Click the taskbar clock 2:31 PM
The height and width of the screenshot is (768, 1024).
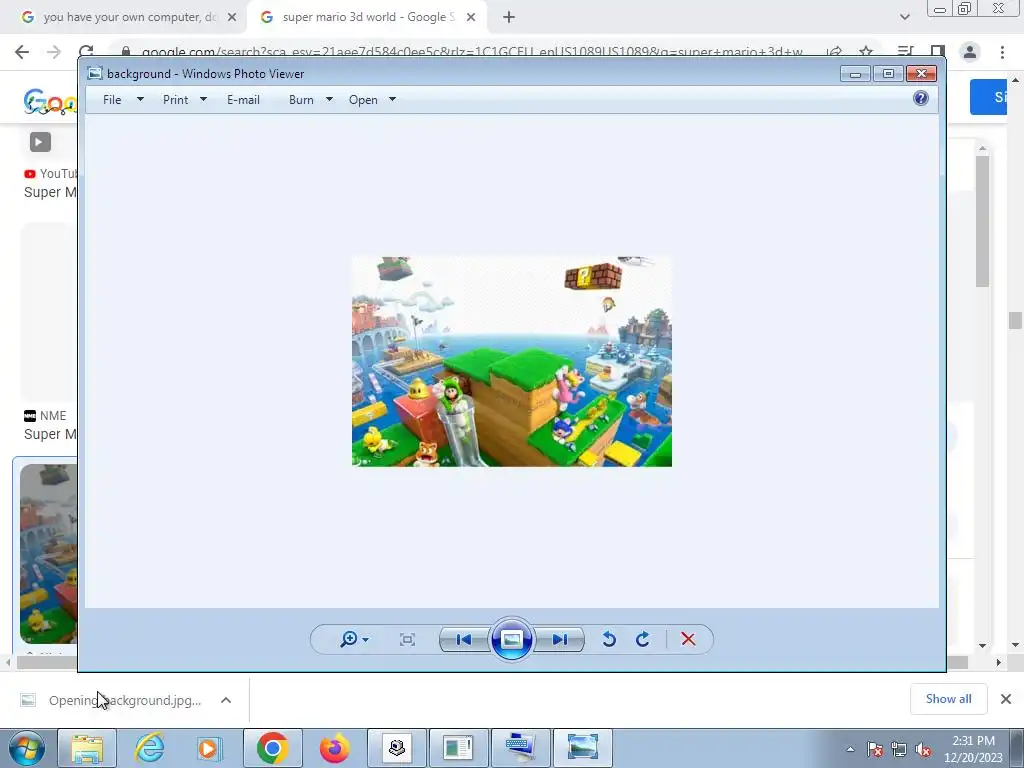click(x=973, y=749)
